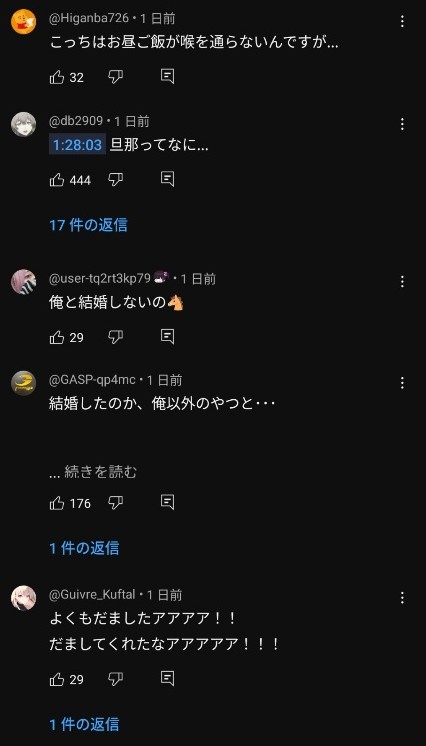The height and width of the screenshot is (746, 426).
Task: Click @db2909's avatar thumbnail
Action: click(23, 124)
